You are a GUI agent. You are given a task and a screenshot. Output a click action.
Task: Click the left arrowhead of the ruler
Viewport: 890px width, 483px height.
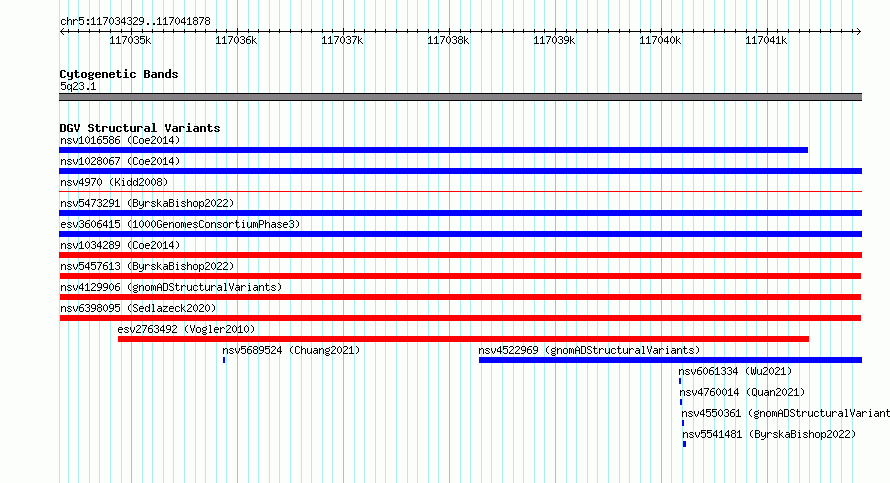pyautogui.click(x=62, y=32)
